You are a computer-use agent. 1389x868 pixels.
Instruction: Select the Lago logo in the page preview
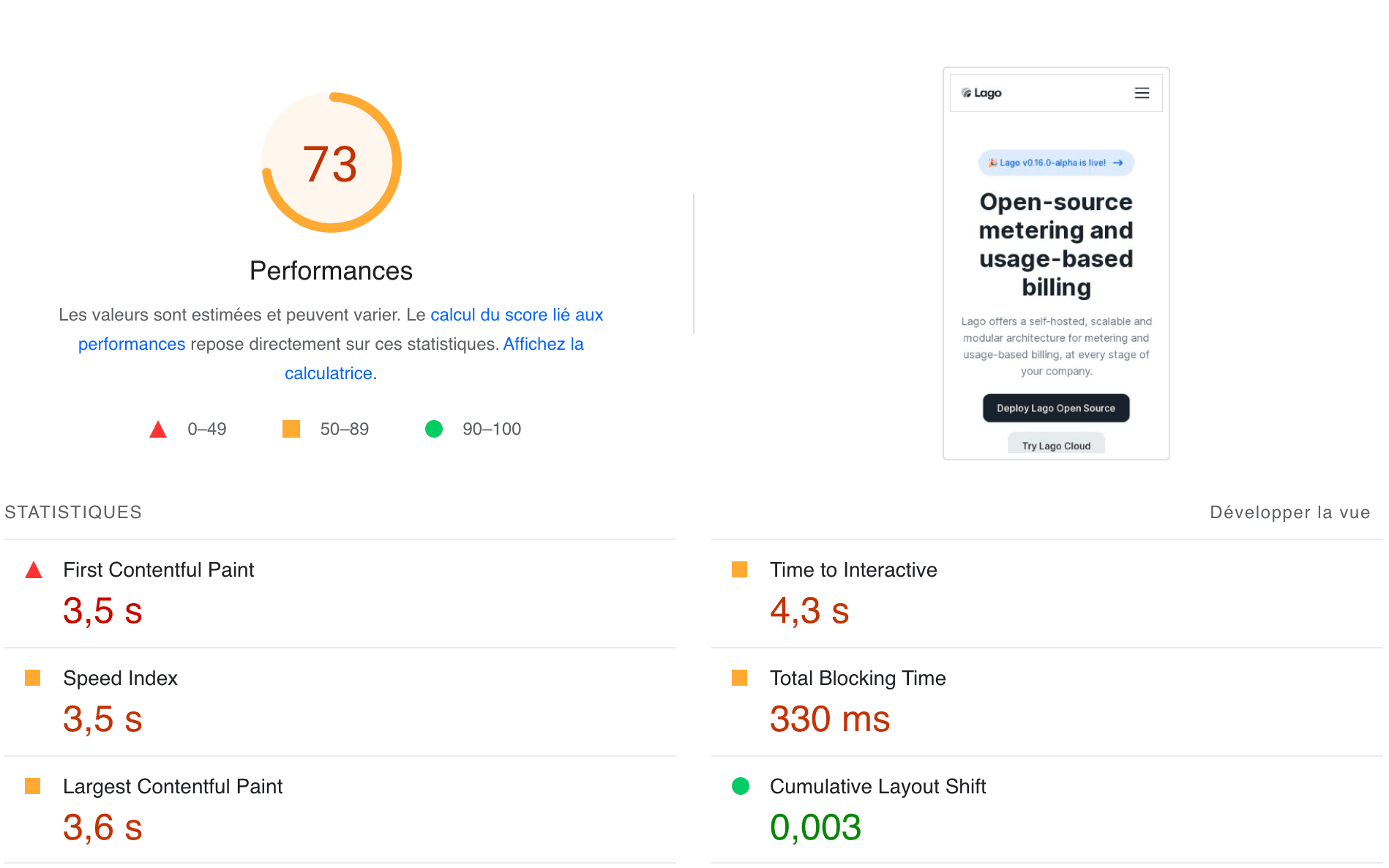(x=981, y=93)
